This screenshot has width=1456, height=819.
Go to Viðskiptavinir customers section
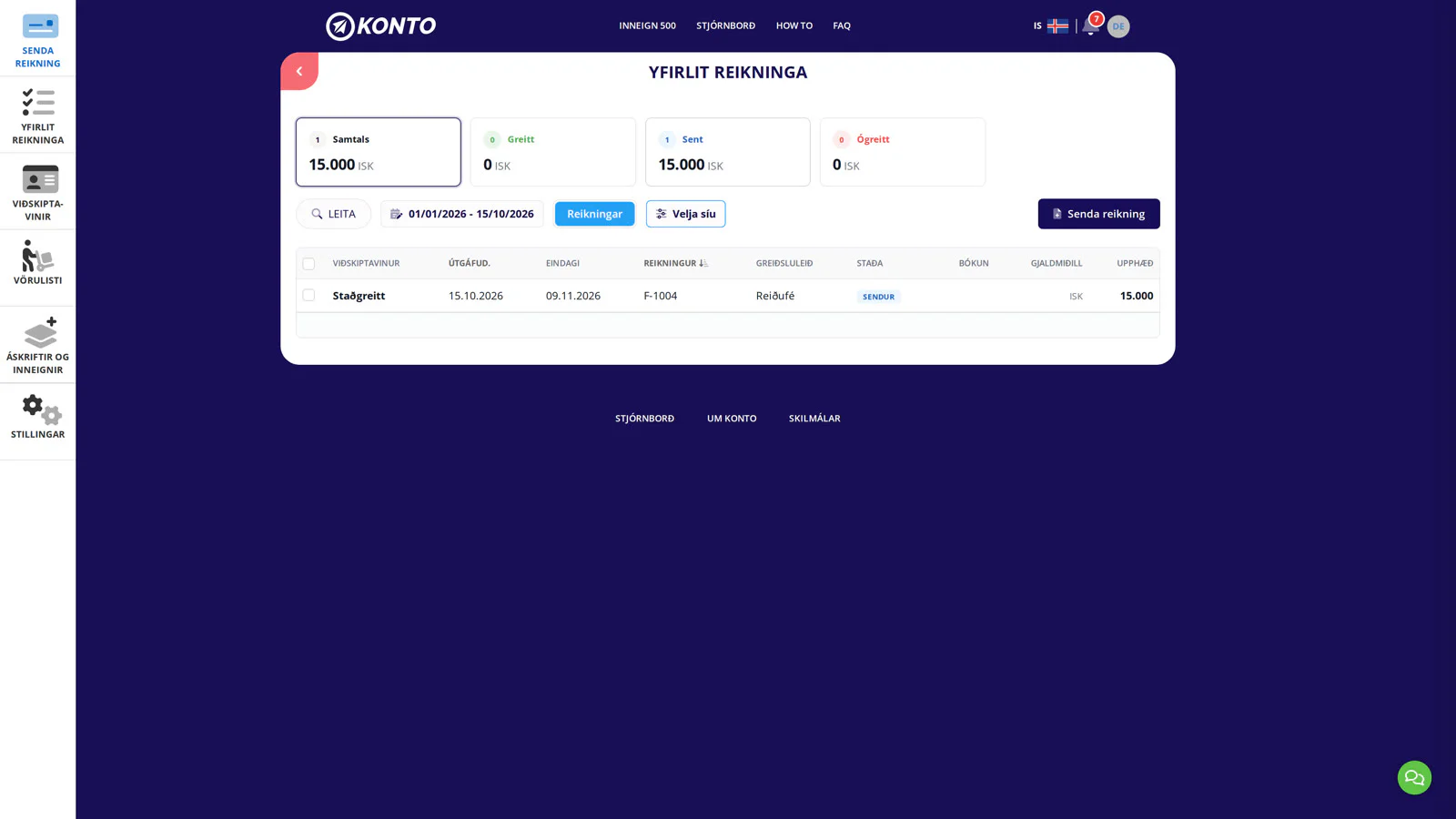pyautogui.click(x=38, y=191)
